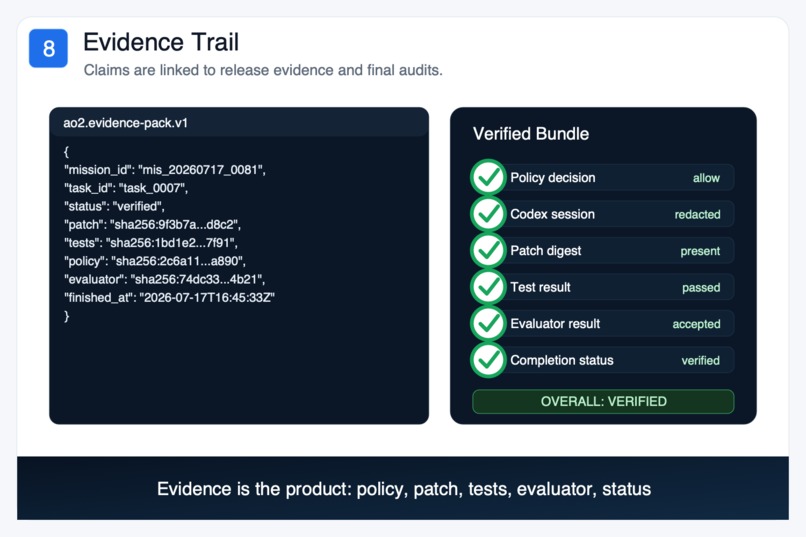Click the 'verified' value beside Completion status

pyautogui.click(x=701, y=361)
